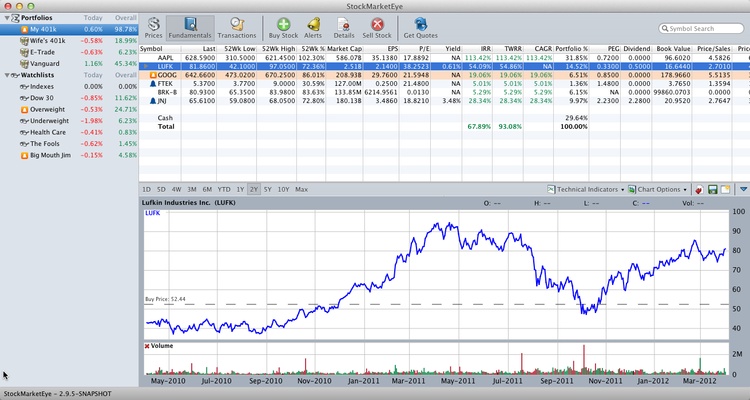Sort by the PEG column
Screen dimensions: 750x400
[605, 49]
